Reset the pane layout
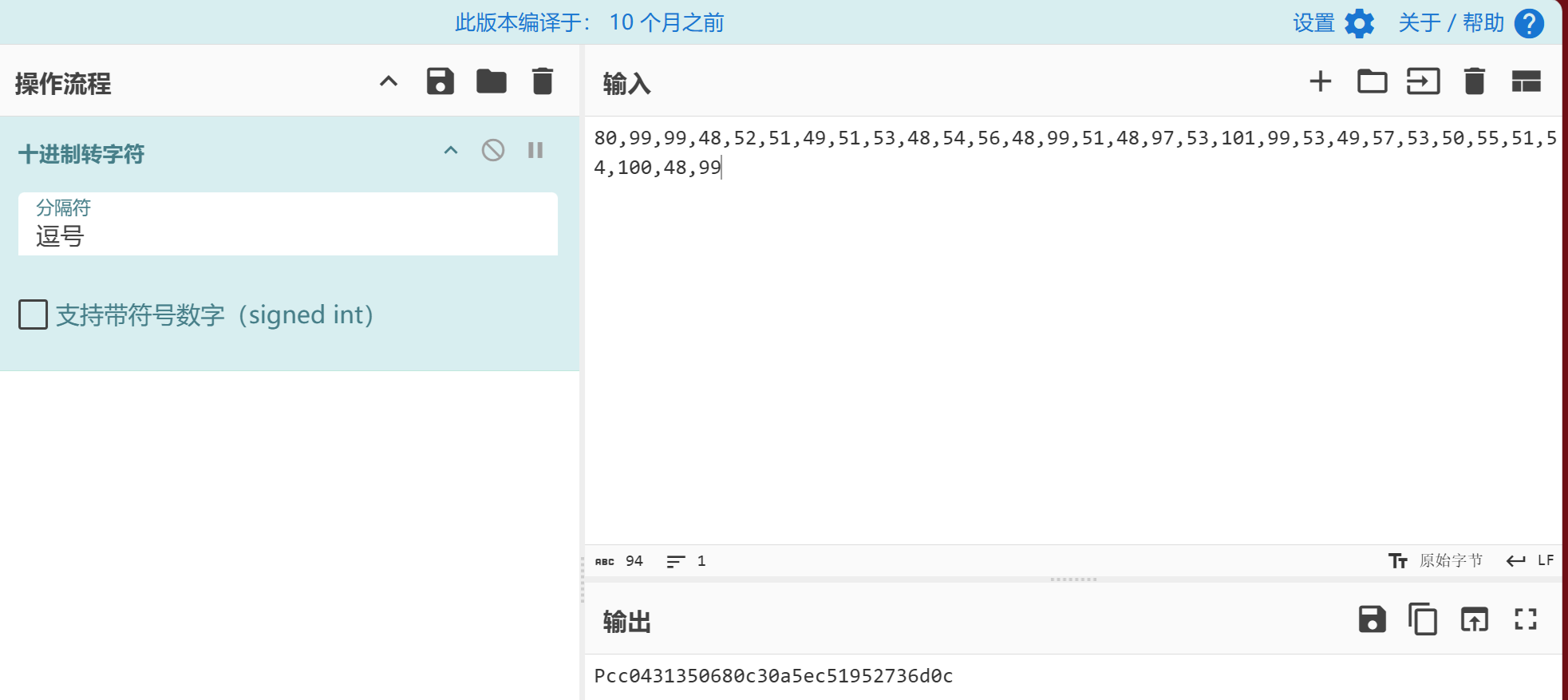The image size is (1568, 700). tap(1526, 81)
